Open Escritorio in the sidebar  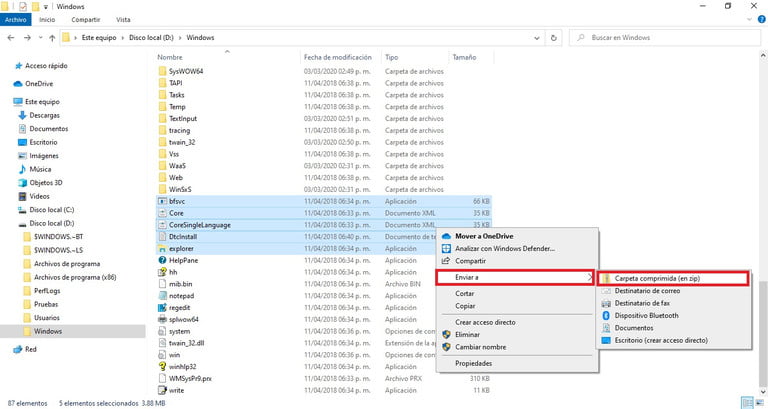[43, 143]
